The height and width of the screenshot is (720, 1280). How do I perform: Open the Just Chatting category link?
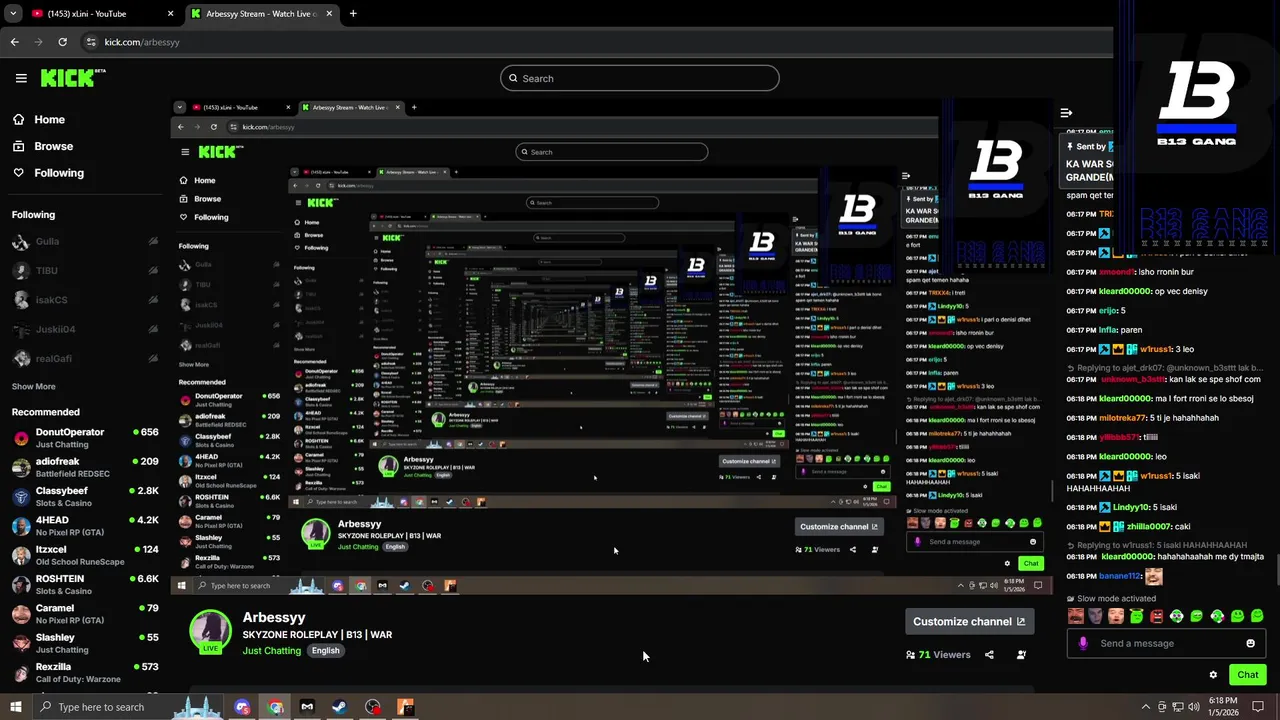pos(271,651)
